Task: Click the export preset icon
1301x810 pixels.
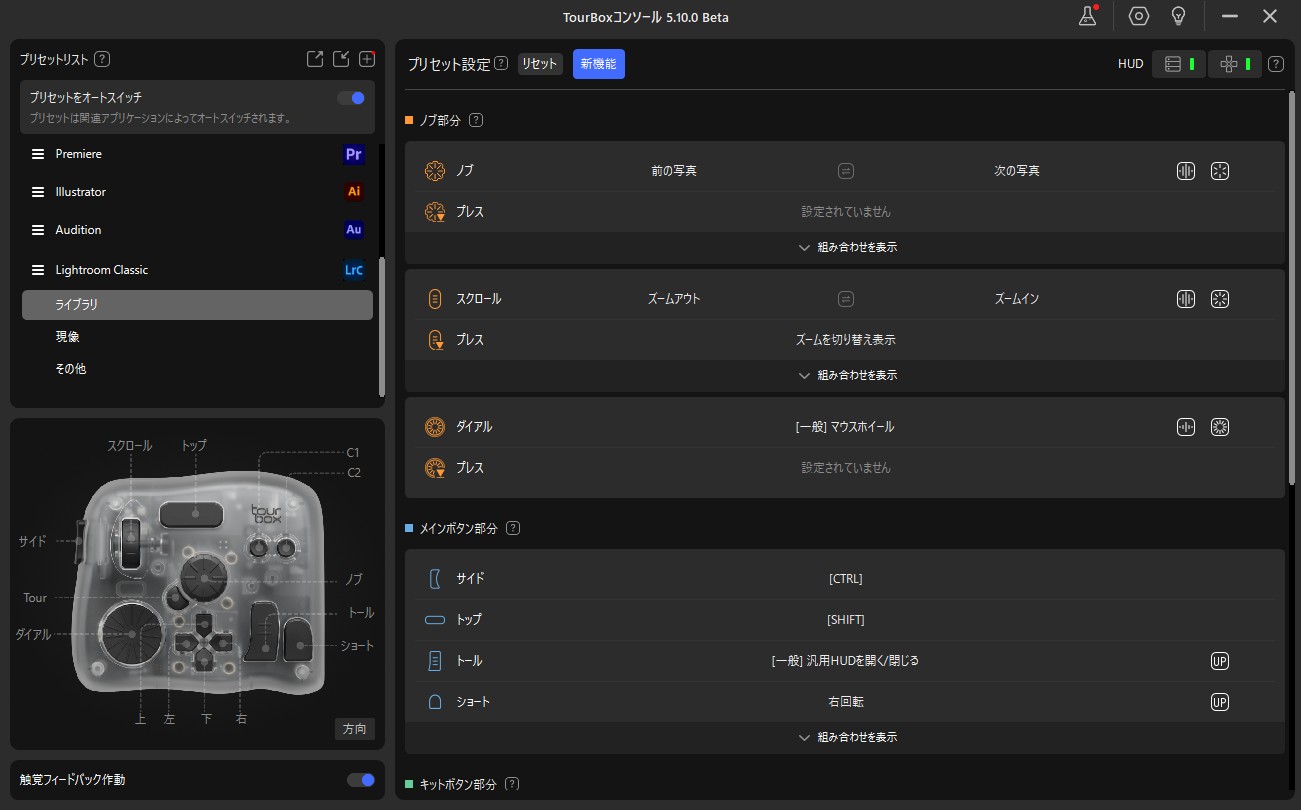Action: point(315,59)
